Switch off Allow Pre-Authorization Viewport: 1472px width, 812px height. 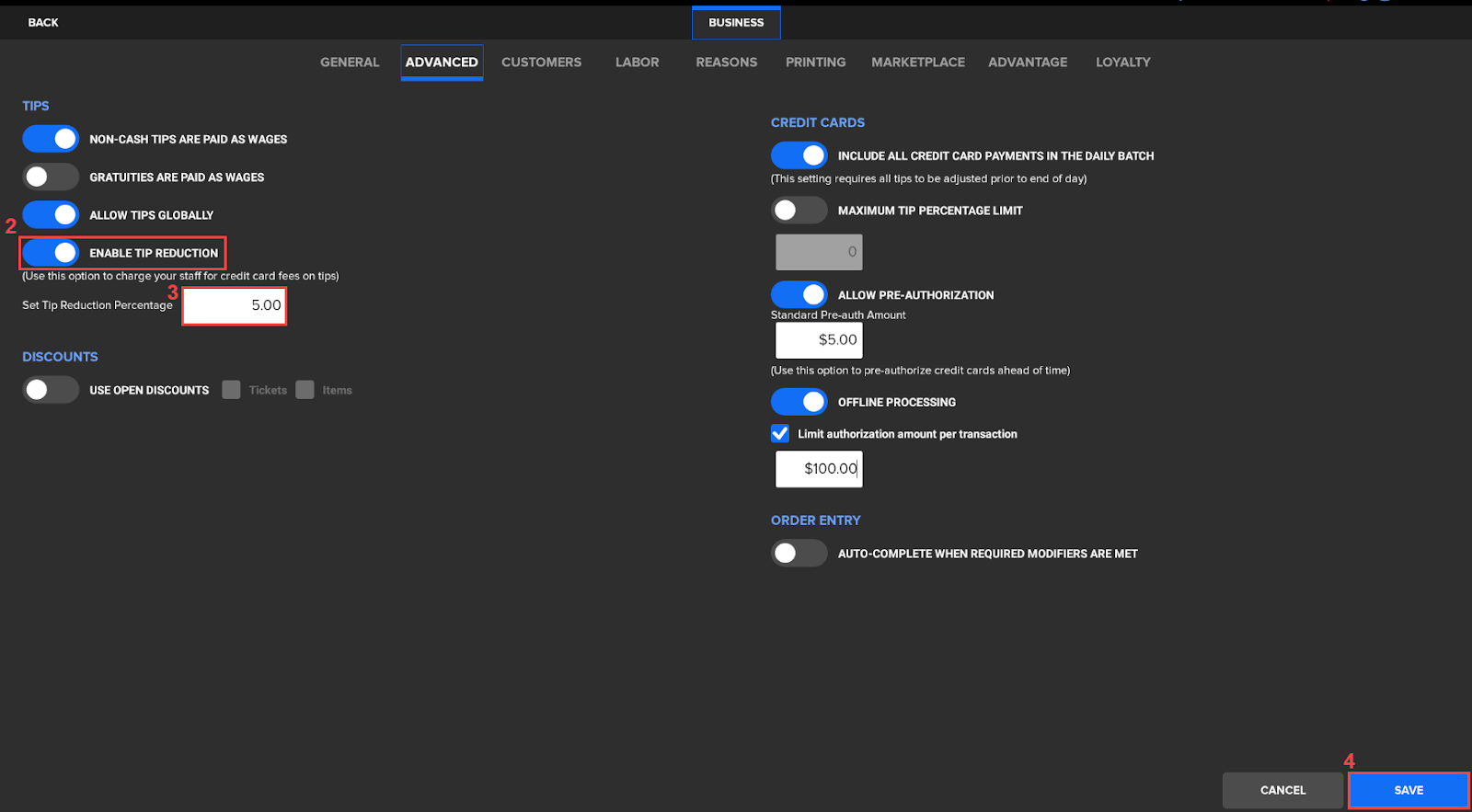799,294
